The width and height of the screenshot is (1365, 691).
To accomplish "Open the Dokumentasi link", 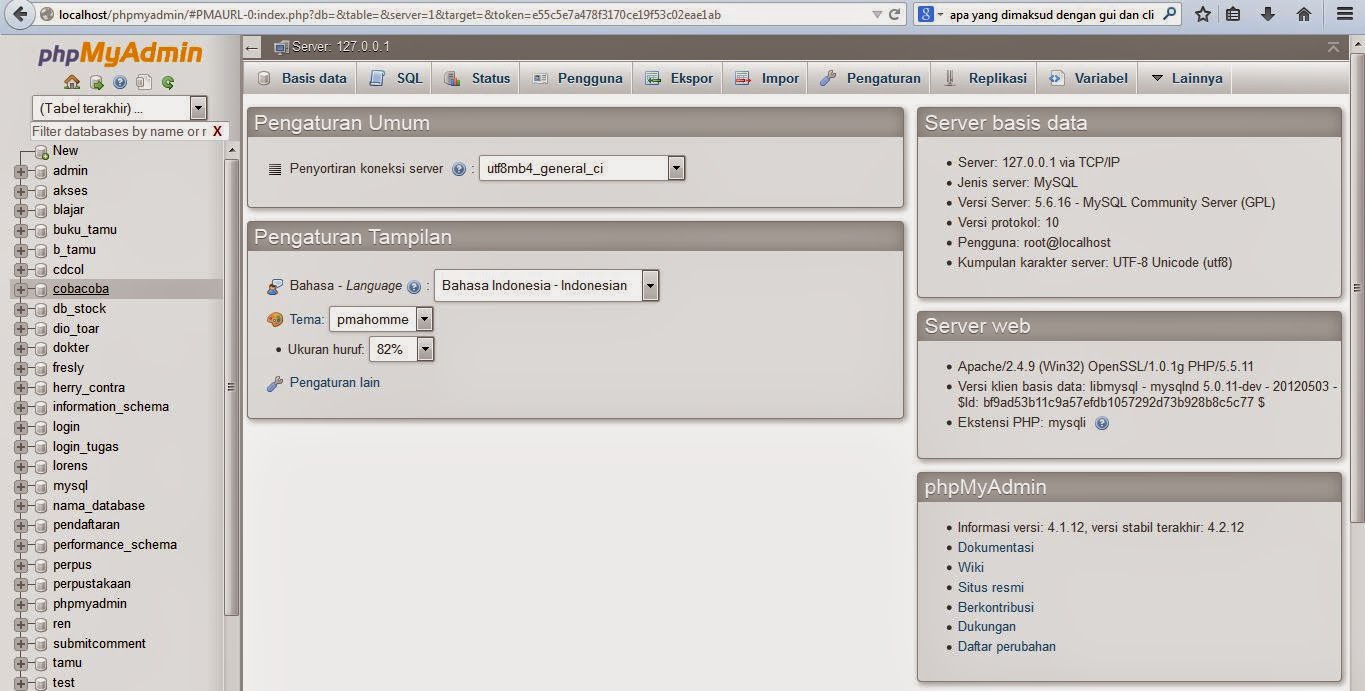I will [996, 547].
